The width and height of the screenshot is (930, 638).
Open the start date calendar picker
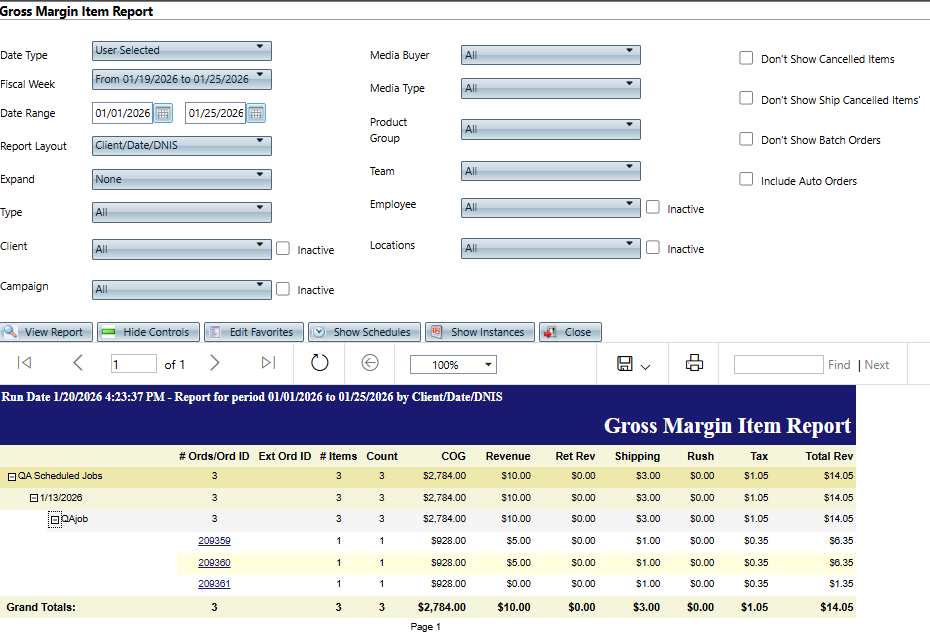(x=164, y=113)
